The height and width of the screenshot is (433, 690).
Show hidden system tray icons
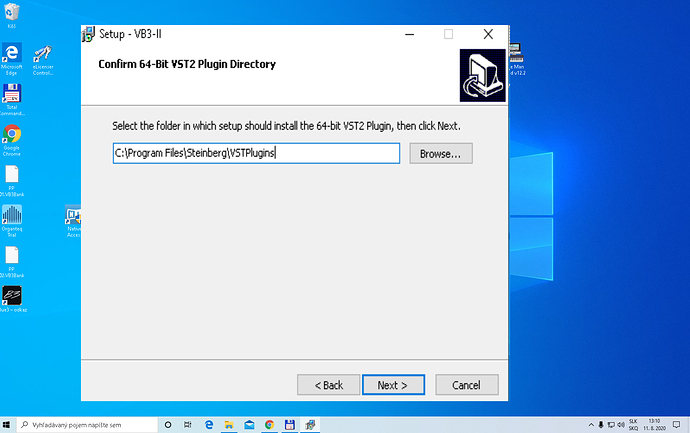(591, 425)
